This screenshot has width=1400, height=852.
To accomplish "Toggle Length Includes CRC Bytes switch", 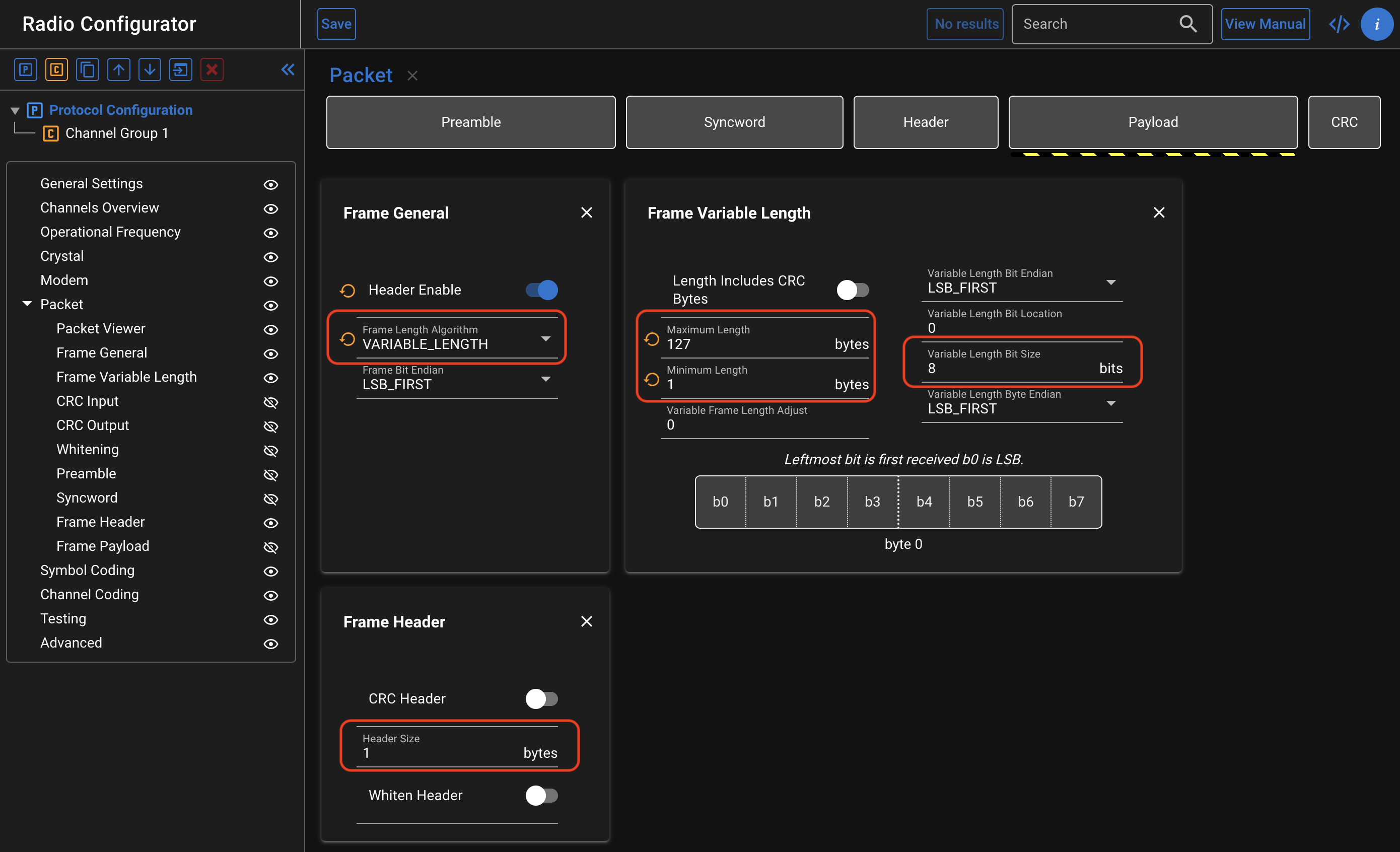I will coord(852,290).
